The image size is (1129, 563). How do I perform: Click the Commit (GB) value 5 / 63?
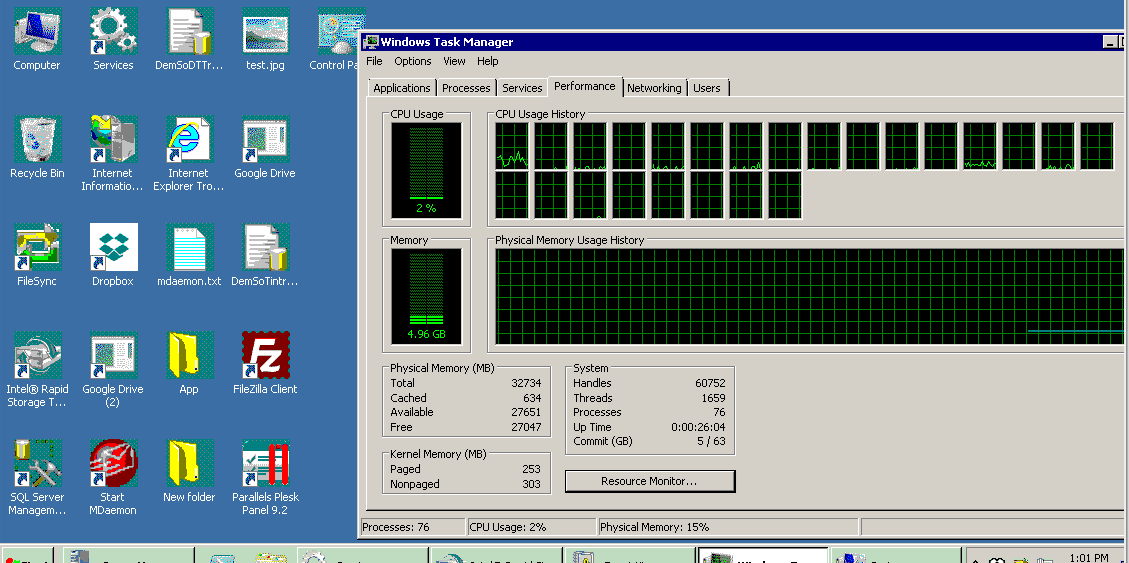711,441
